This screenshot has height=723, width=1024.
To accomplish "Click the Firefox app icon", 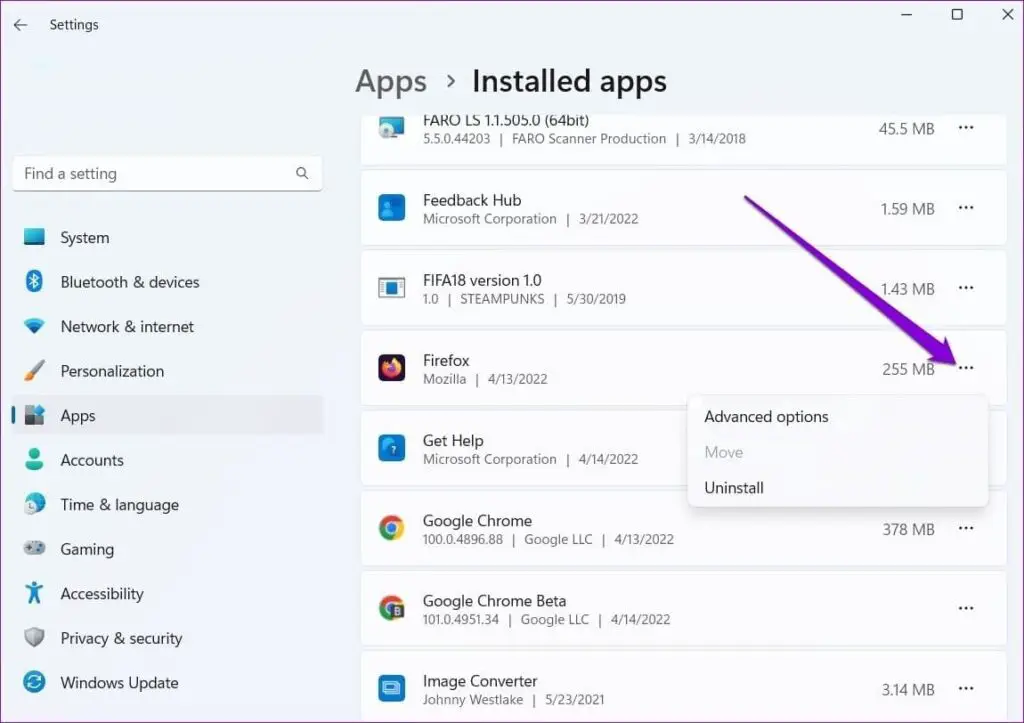I will [393, 369].
